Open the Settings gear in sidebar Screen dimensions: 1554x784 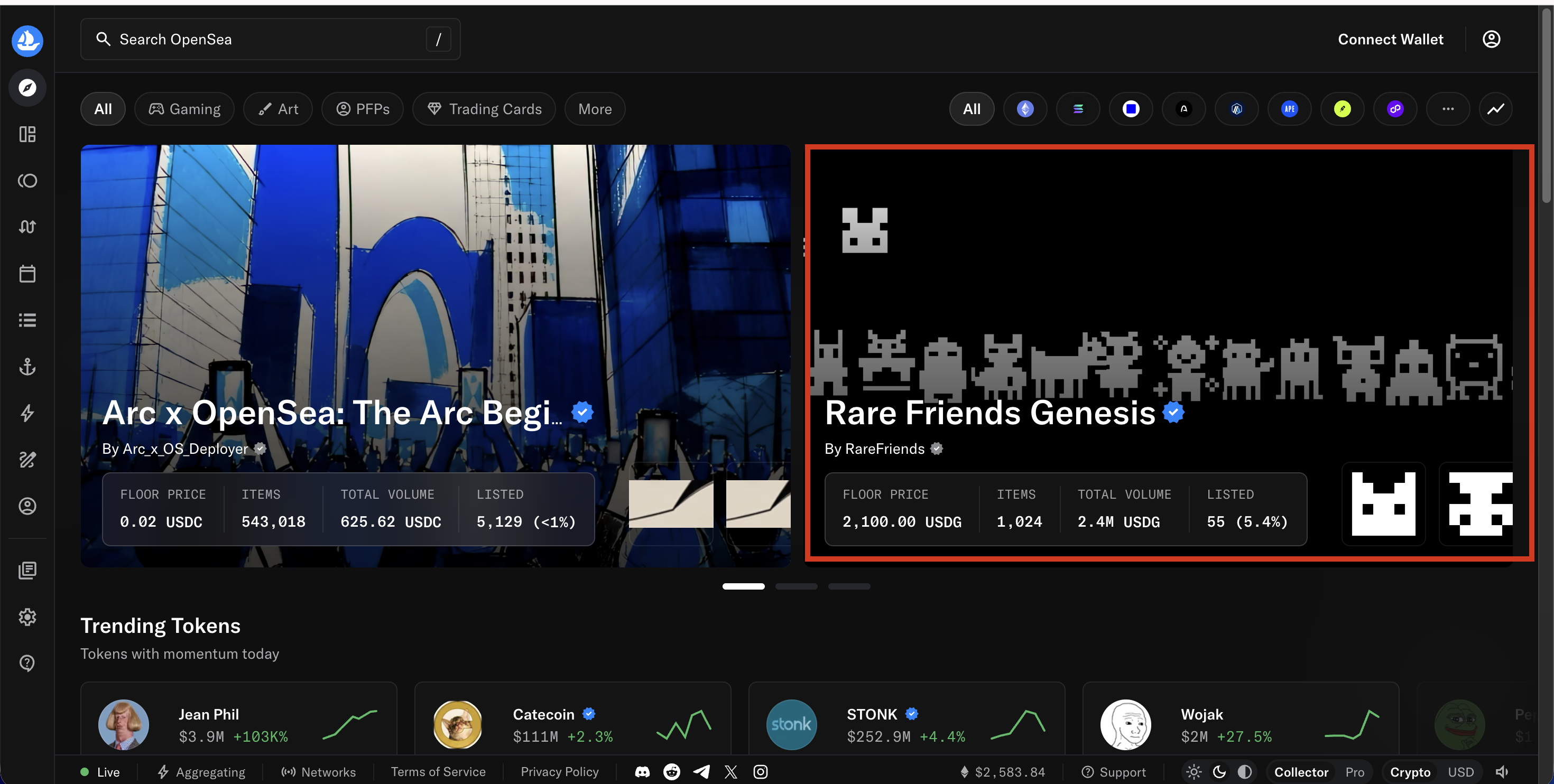(27, 617)
